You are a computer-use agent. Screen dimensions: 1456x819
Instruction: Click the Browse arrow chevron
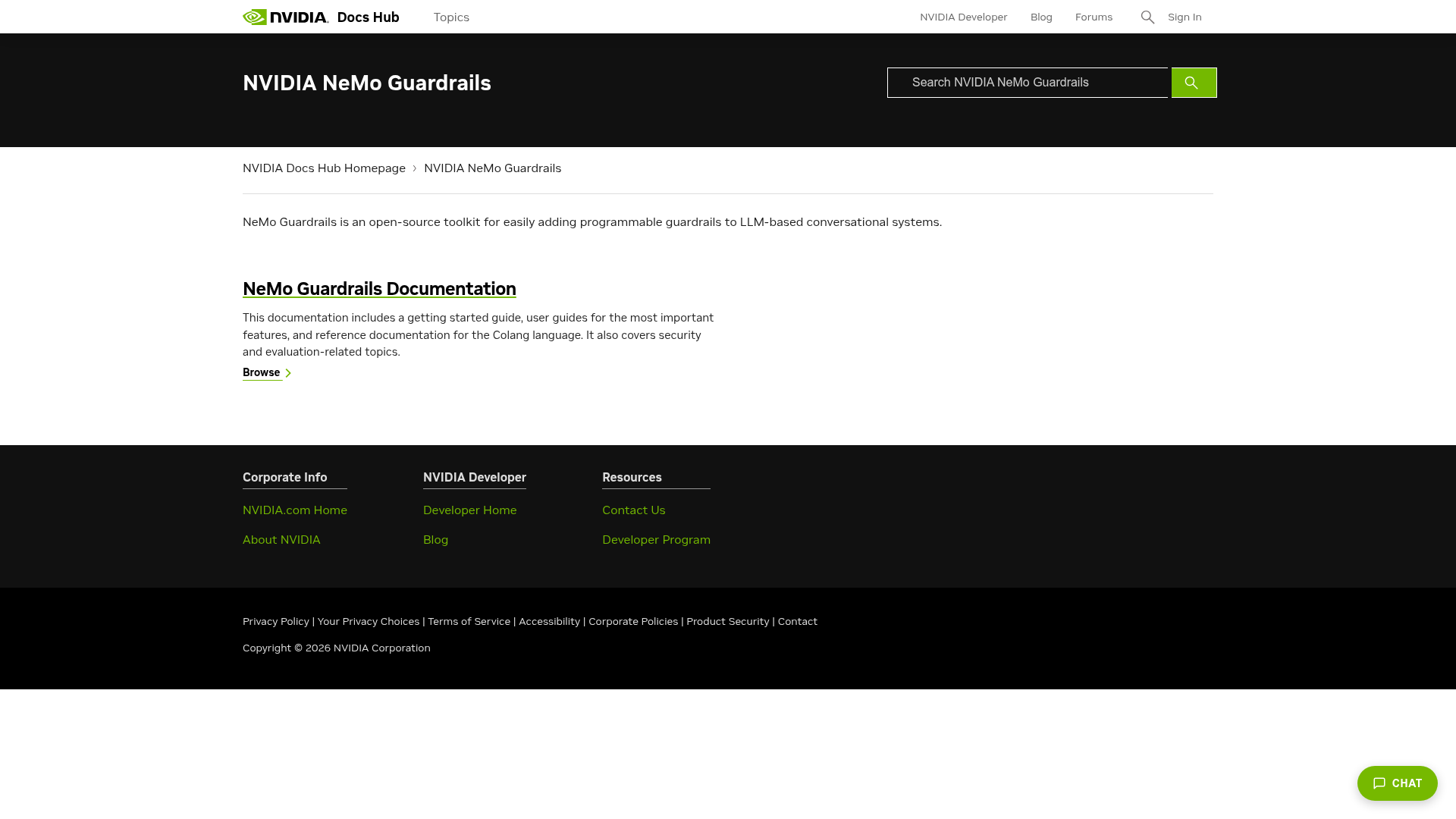288,373
